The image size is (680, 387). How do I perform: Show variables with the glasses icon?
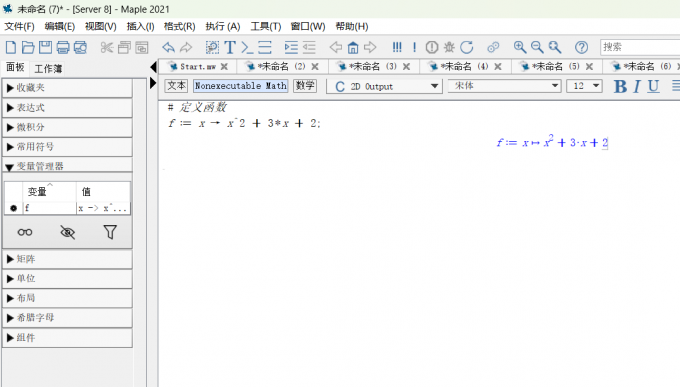pyautogui.click(x=25, y=233)
